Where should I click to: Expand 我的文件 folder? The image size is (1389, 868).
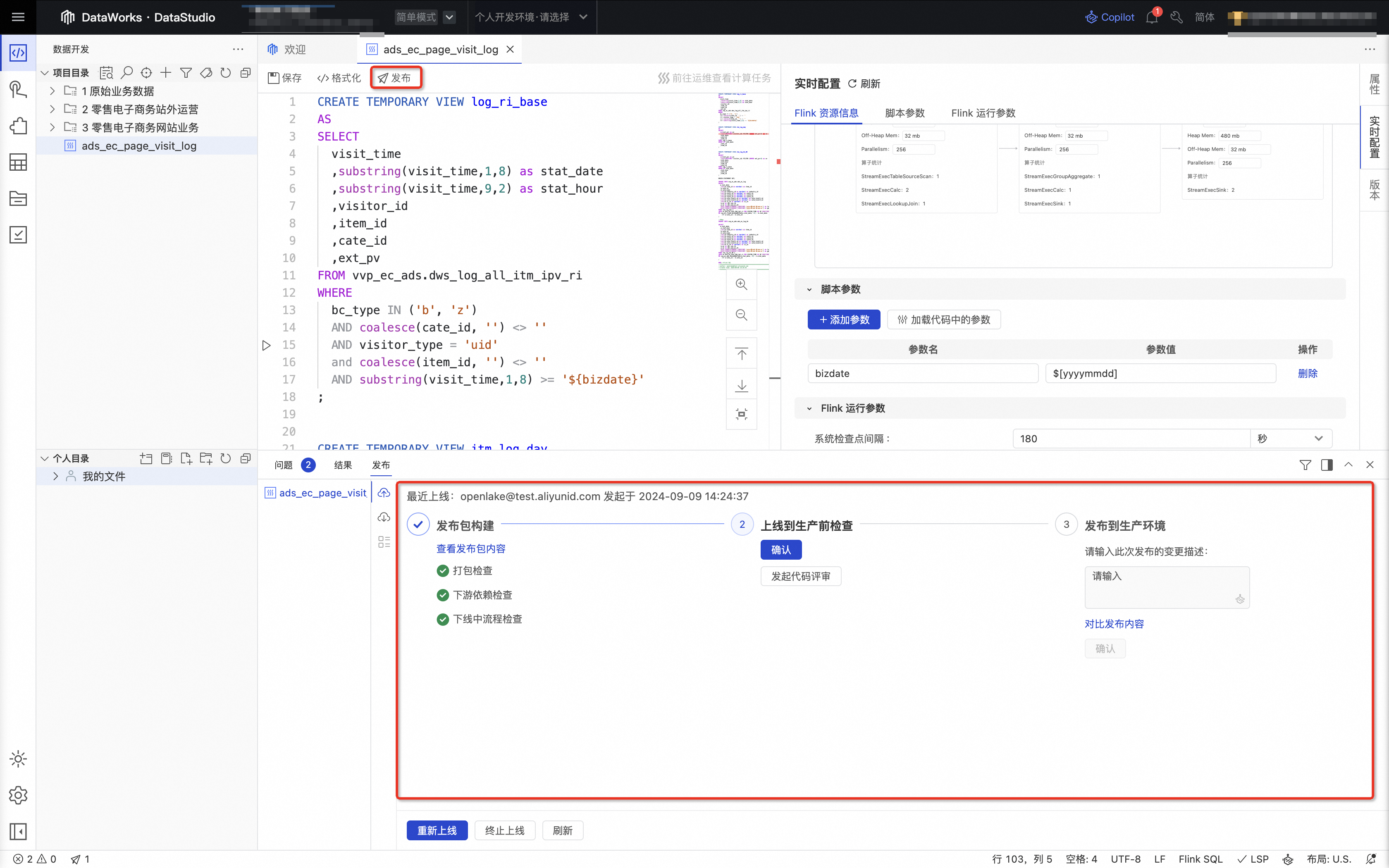click(x=56, y=477)
